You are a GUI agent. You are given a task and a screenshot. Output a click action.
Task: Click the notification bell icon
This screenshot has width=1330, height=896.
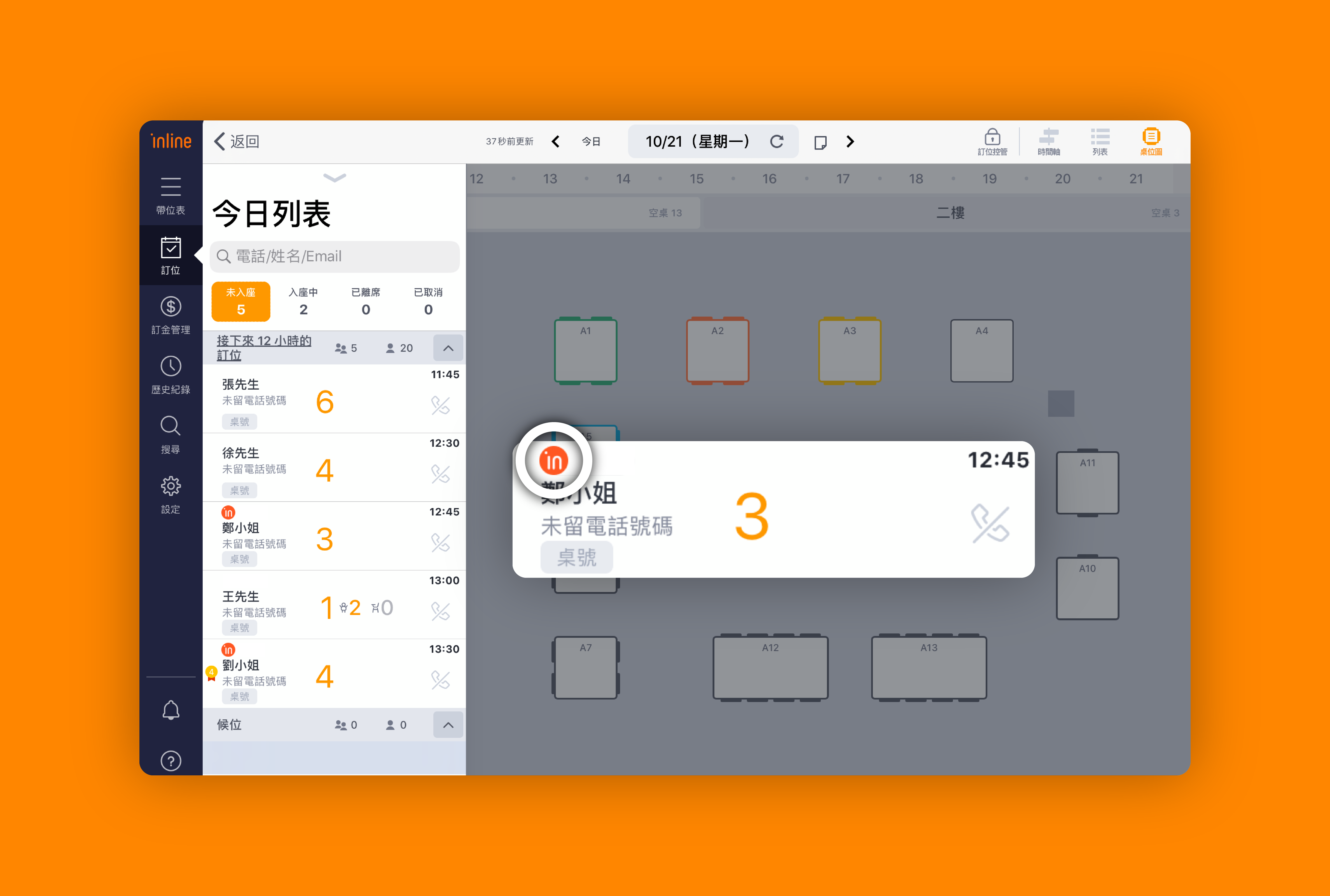170,710
